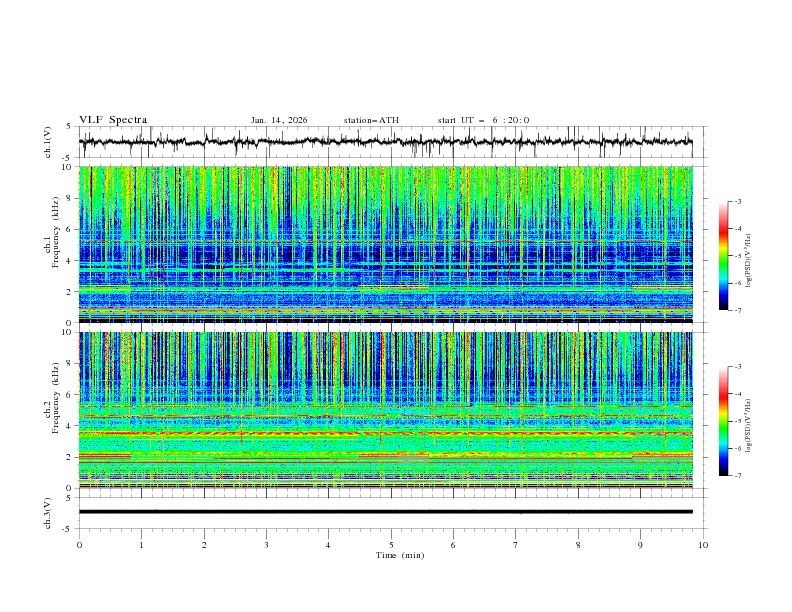Click the 'VLF Spectra' title text
The height and width of the screenshot is (612, 792).
point(113,120)
